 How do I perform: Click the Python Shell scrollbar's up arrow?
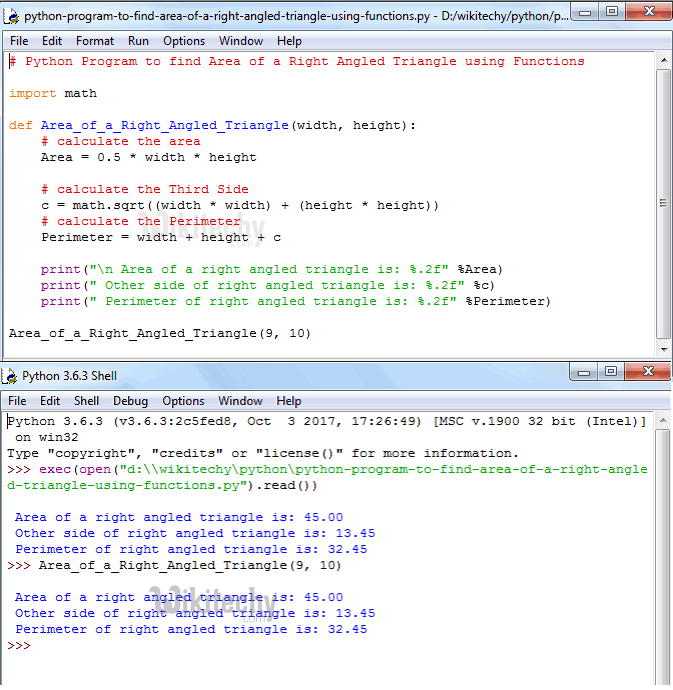(x=664, y=422)
